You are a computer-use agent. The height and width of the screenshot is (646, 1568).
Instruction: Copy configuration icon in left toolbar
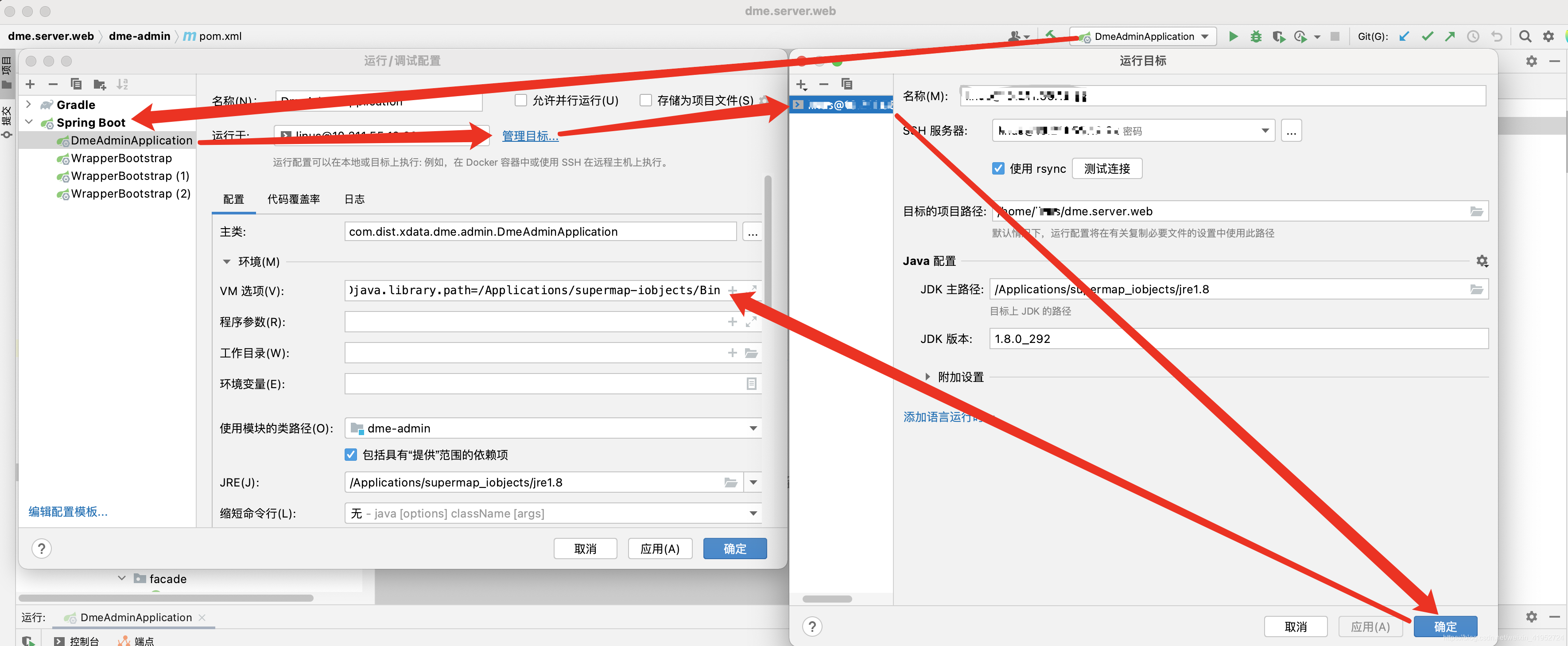(76, 84)
